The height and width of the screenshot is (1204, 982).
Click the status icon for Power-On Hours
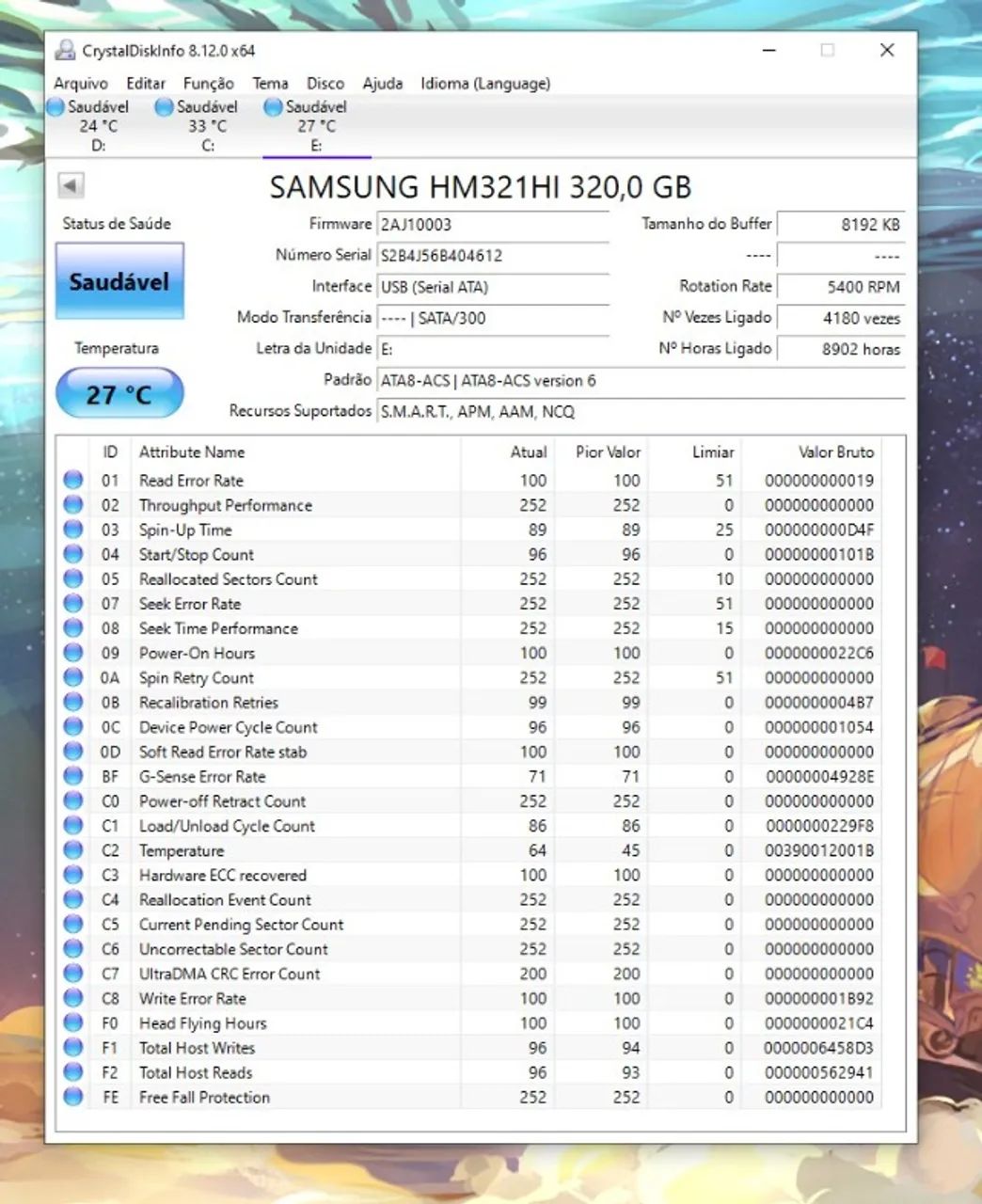coord(72,653)
